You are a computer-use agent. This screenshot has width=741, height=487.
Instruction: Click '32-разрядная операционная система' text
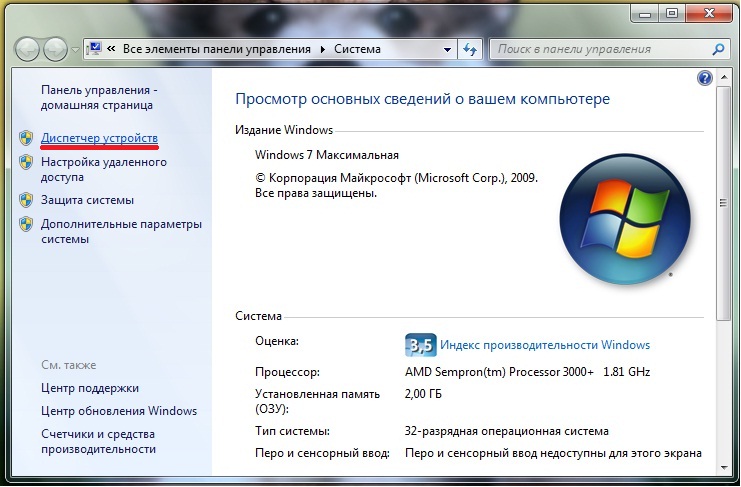coord(507,431)
